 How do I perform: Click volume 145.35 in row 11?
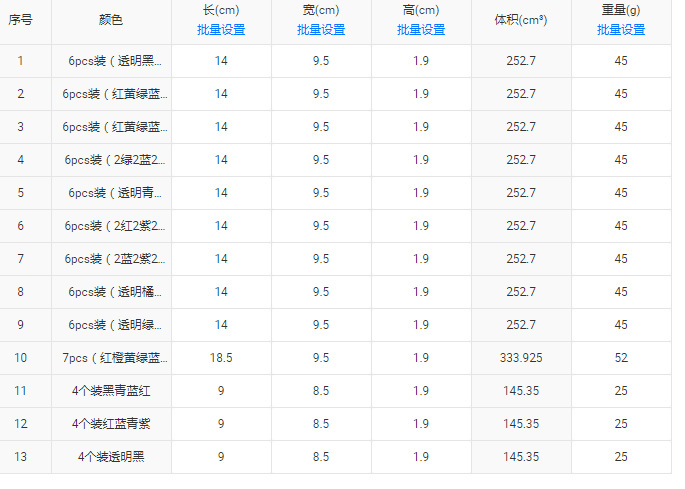521,391
